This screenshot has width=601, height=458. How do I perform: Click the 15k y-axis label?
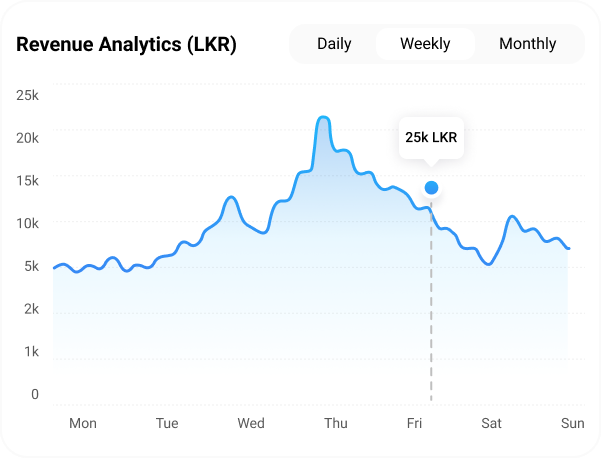pyautogui.click(x=28, y=180)
